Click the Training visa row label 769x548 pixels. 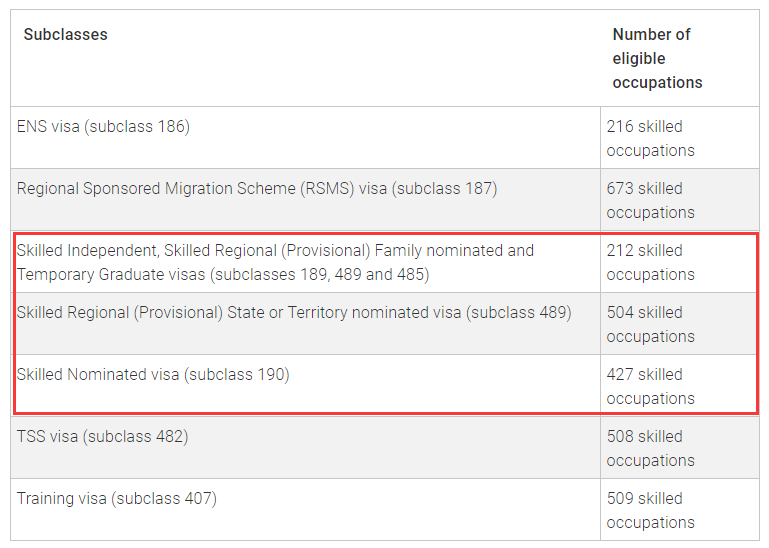(x=116, y=498)
